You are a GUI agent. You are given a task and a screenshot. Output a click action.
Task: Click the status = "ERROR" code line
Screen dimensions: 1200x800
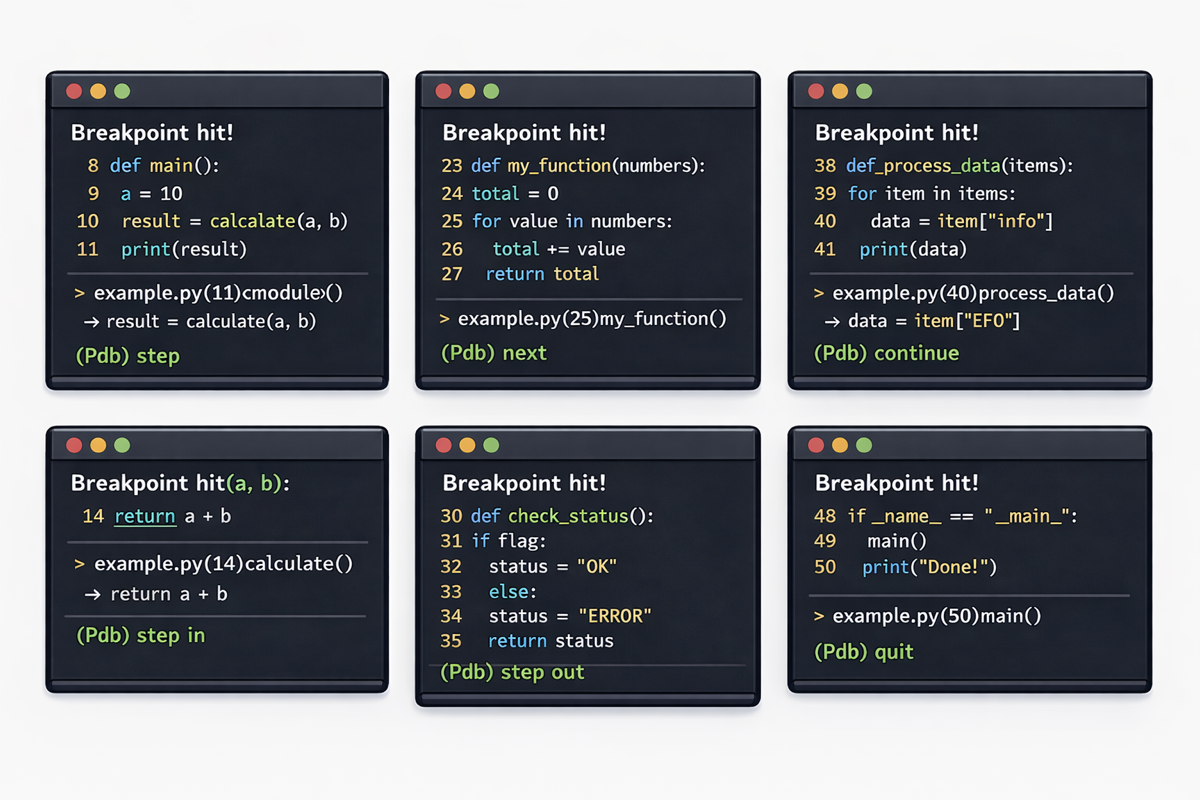[570, 616]
